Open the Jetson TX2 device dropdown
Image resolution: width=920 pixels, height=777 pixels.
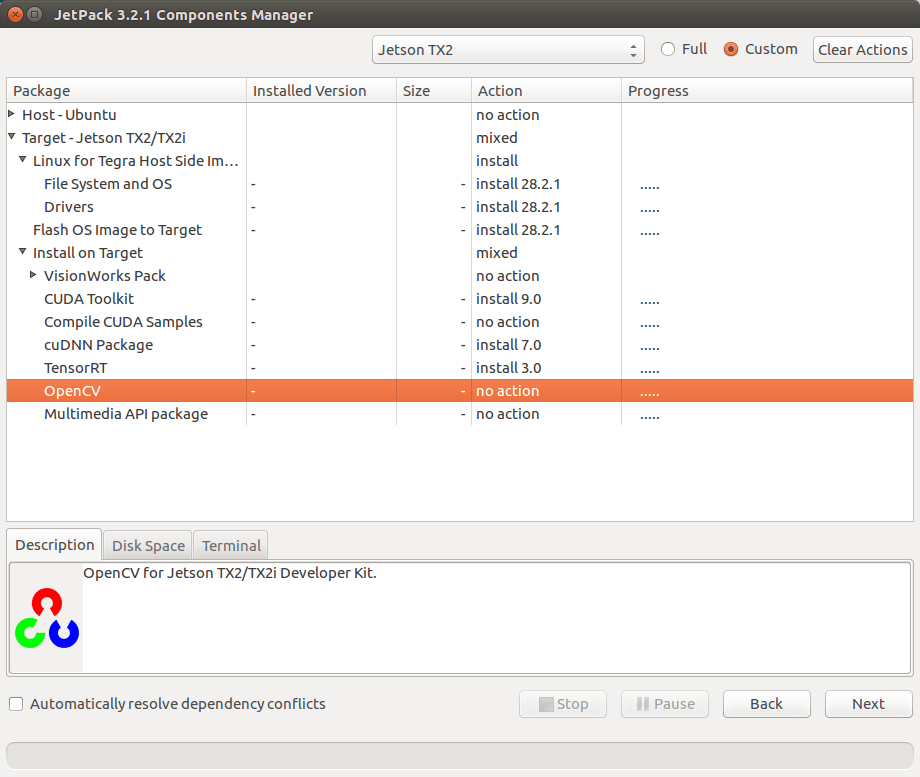[509, 49]
